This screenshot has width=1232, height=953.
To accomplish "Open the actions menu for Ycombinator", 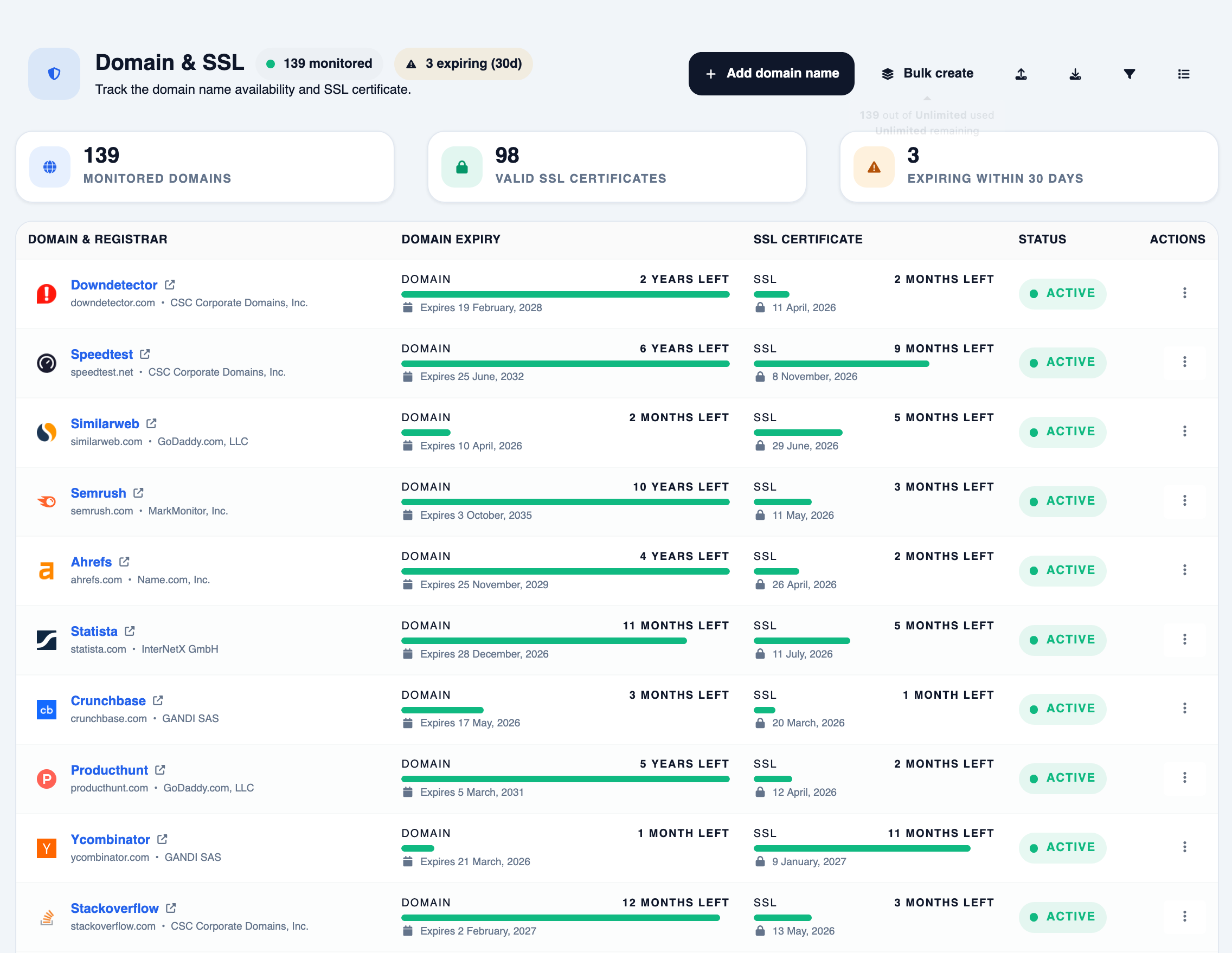I will tap(1184, 846).
